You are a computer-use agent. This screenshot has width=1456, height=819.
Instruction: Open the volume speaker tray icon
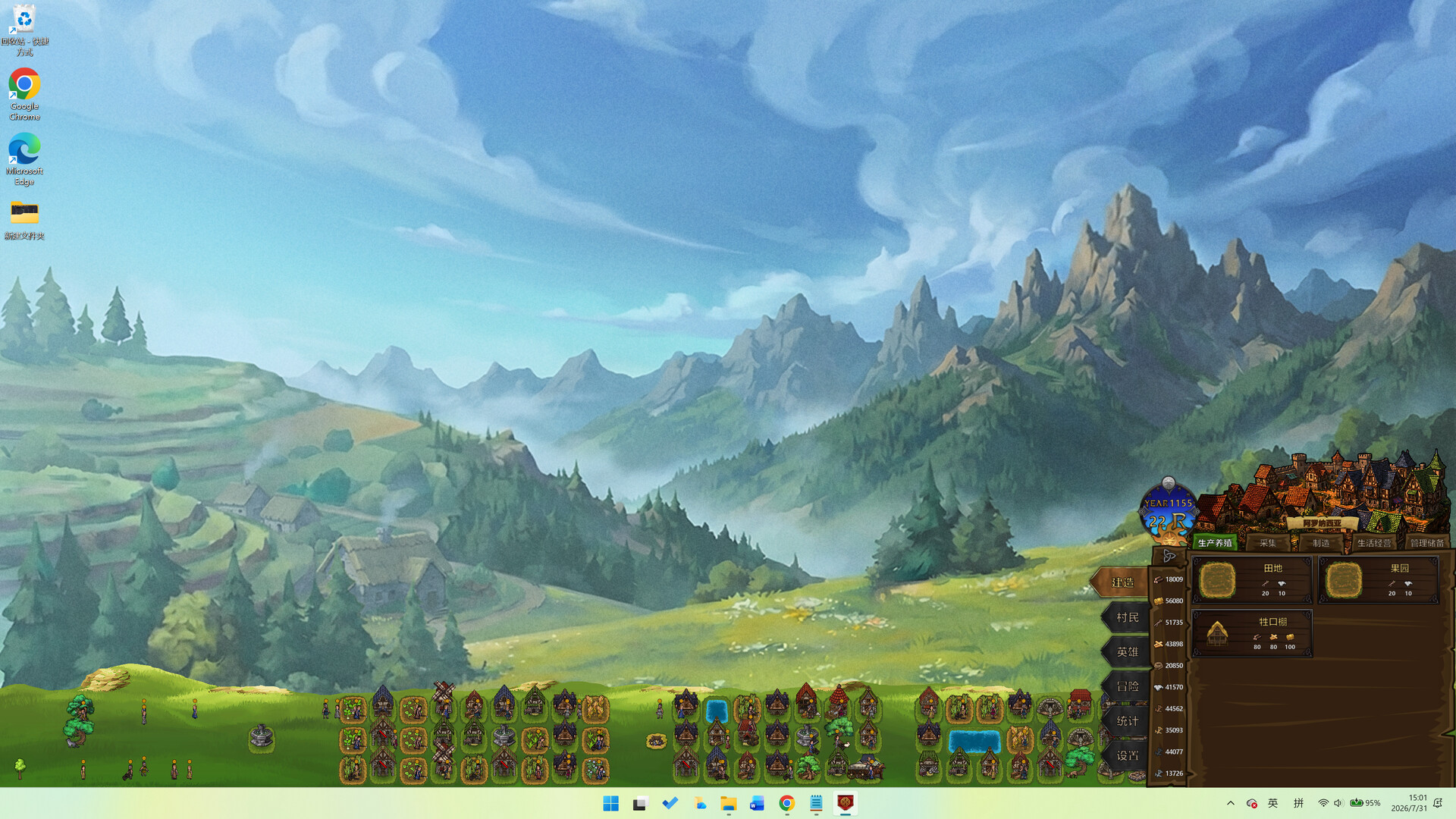1338,803
